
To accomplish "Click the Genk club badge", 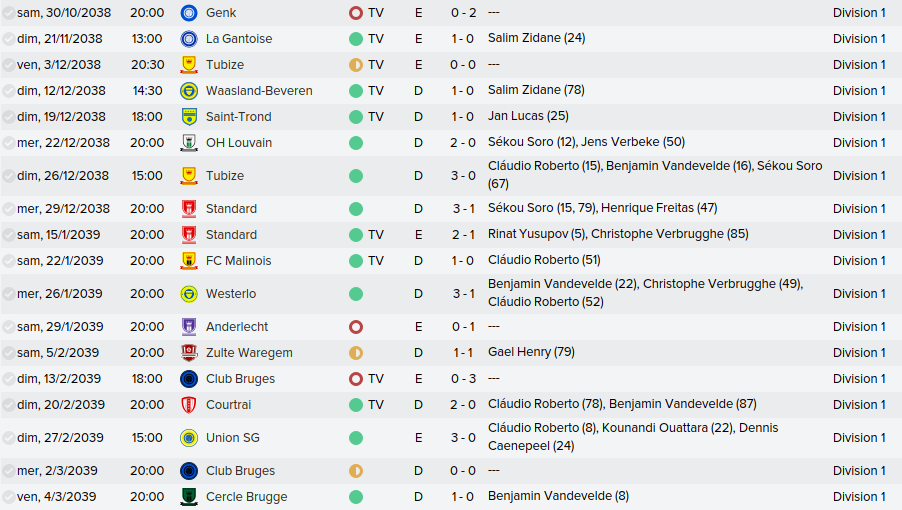I will click(x=188, y=13).
